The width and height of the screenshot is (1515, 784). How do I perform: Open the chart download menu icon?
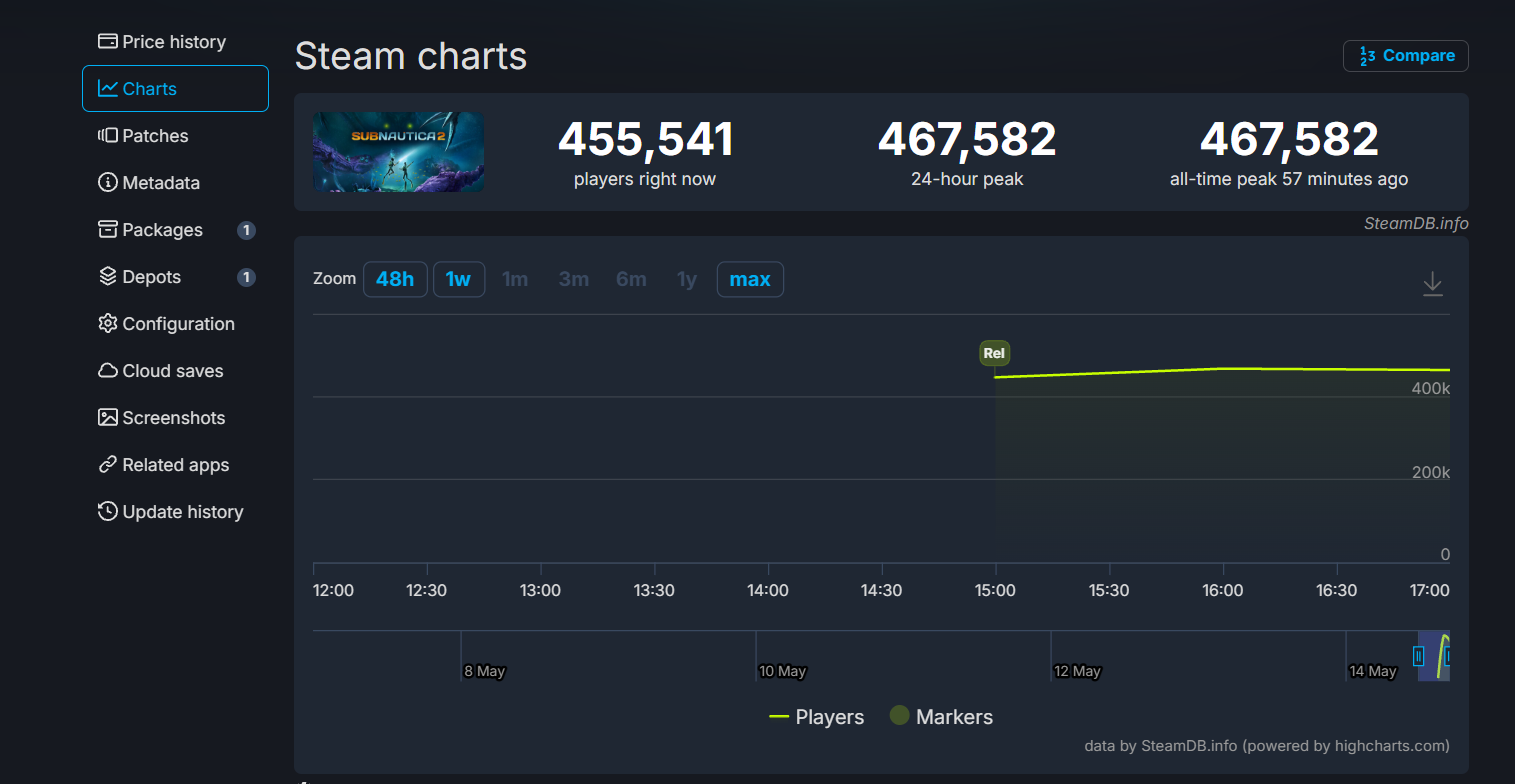(x=1433, y=283)
